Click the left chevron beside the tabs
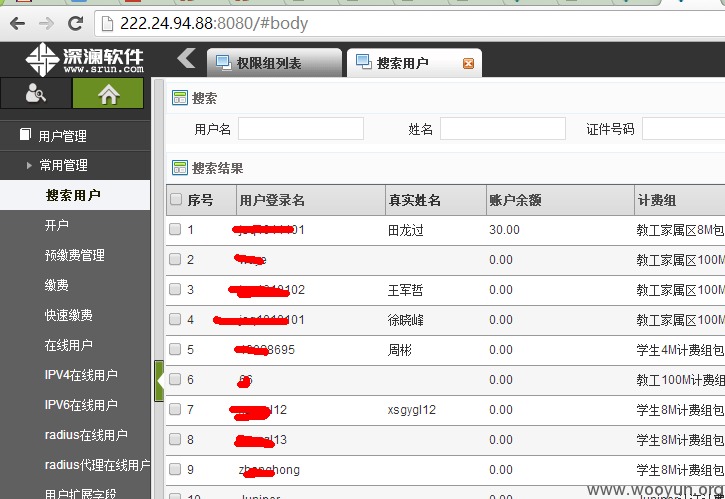The height and width of the screenshot is (499, 725). tap(186, 59)
